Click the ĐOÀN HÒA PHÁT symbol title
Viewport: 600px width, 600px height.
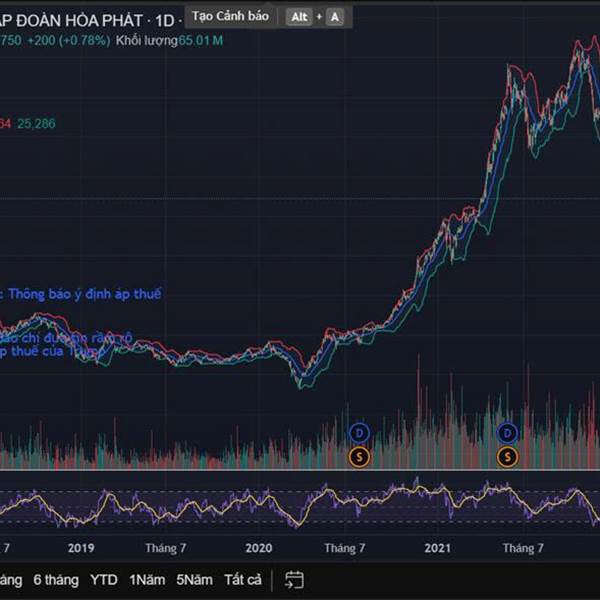(x=80, y=21)
